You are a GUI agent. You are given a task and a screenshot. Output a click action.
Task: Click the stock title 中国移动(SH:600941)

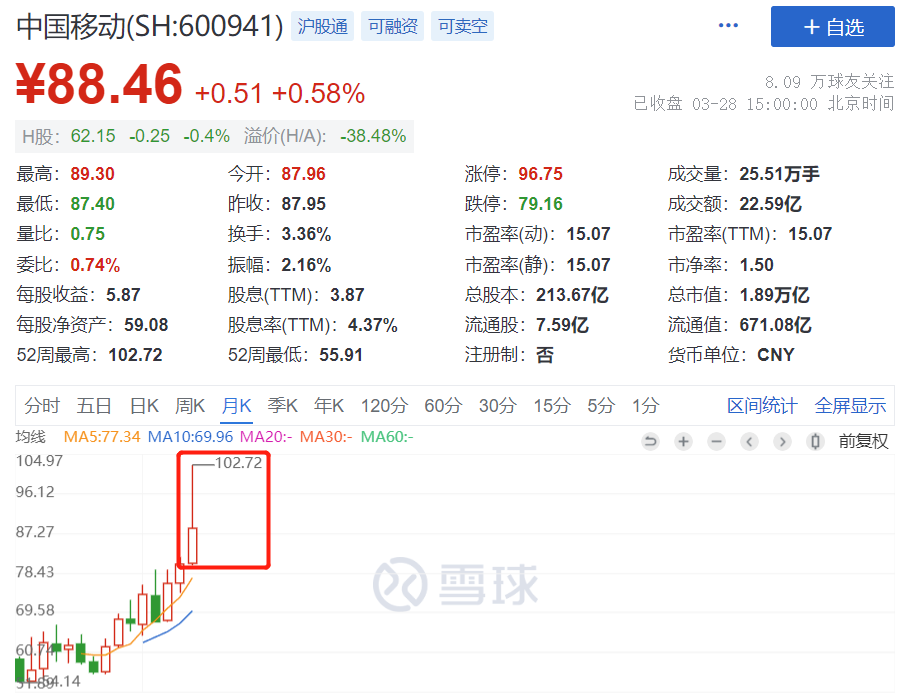150,27
